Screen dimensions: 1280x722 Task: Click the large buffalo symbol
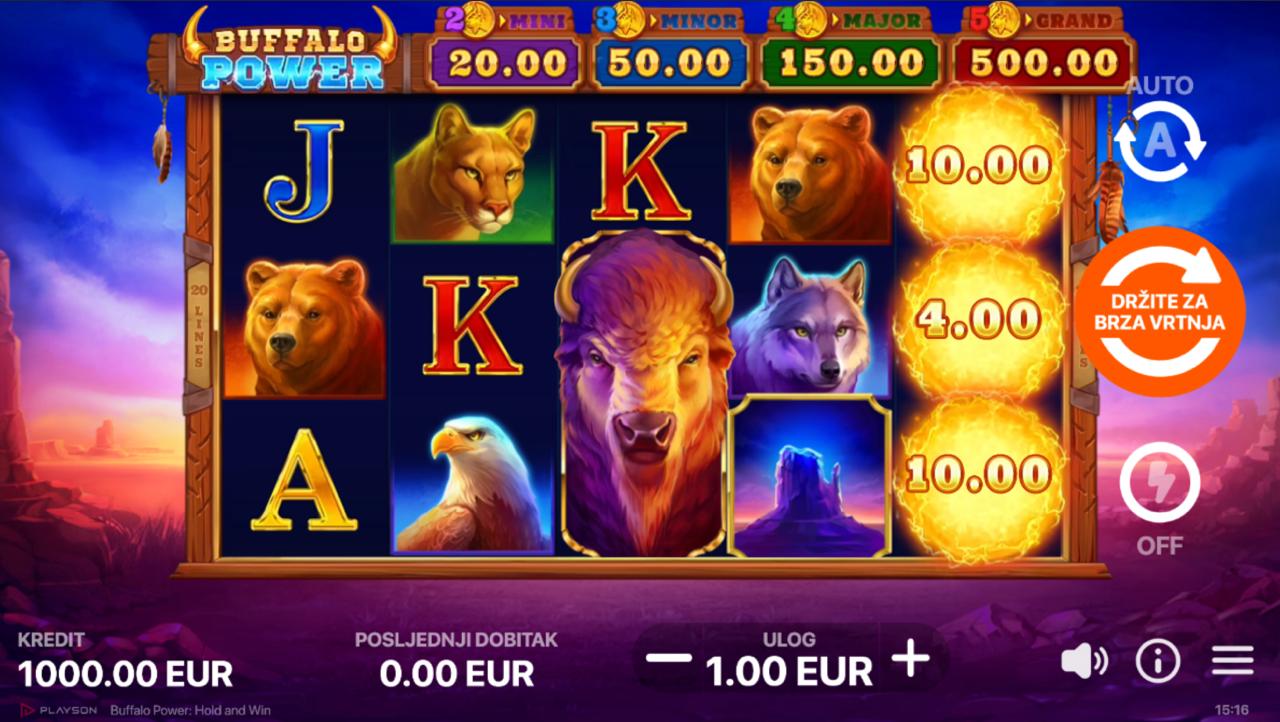coord(645,392)
